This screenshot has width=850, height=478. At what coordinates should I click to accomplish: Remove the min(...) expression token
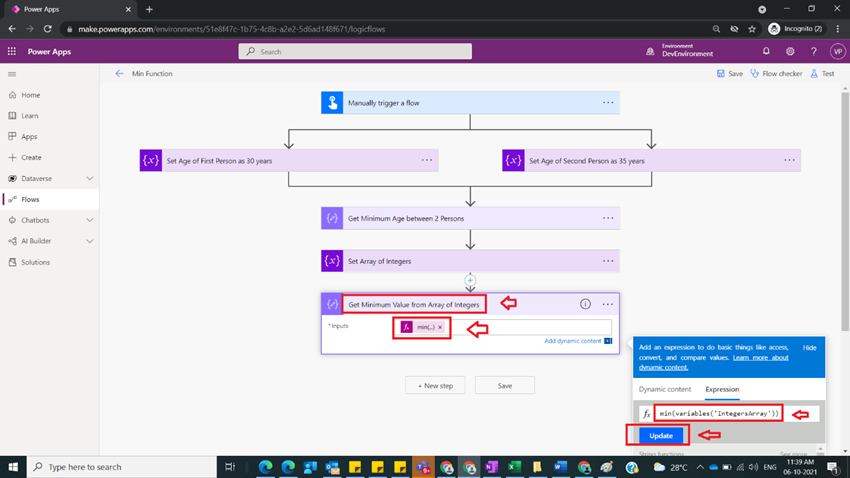[x=440, y=327]
